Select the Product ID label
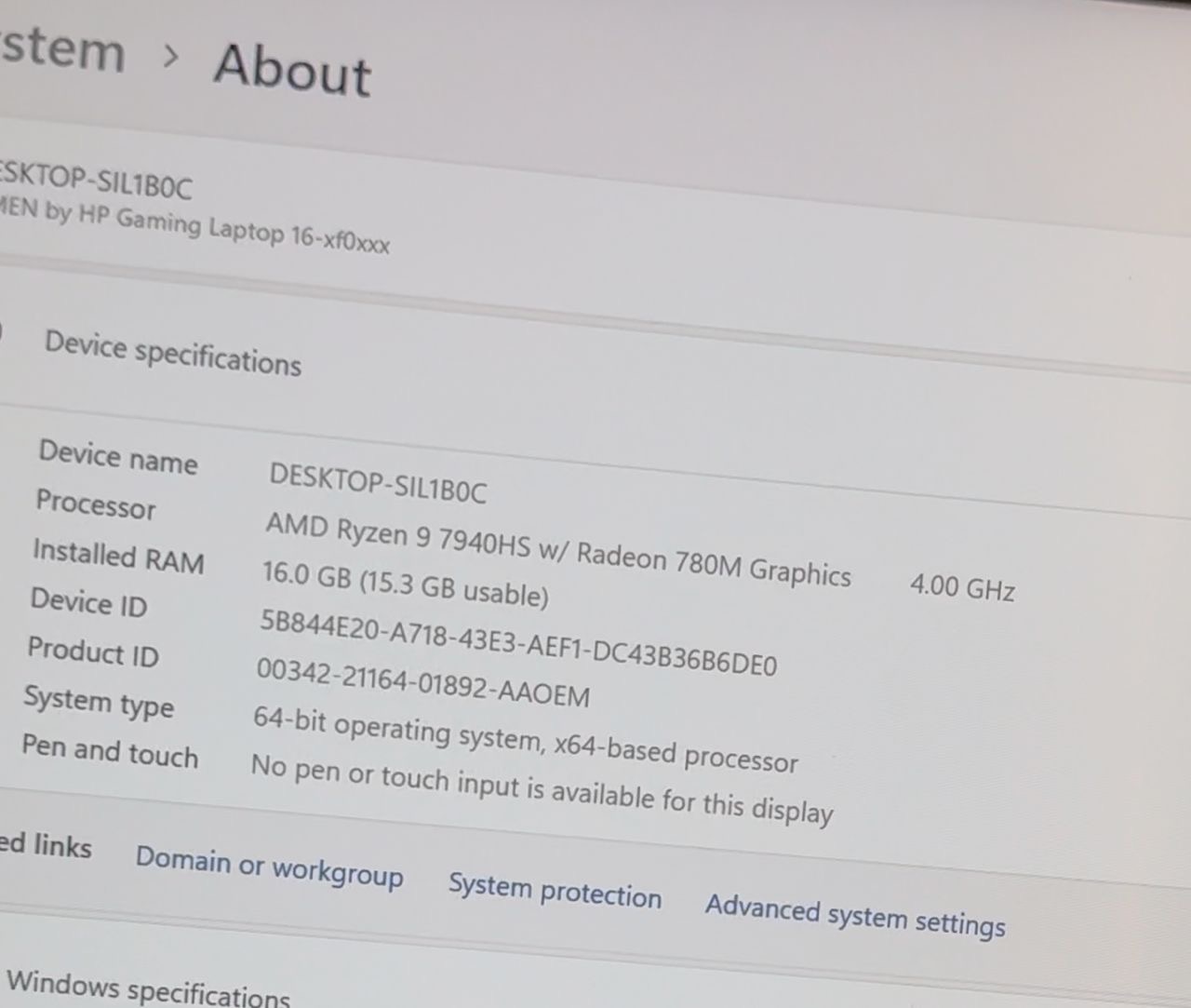Viewport: 1191px width, 1008px height. (92, 651)
